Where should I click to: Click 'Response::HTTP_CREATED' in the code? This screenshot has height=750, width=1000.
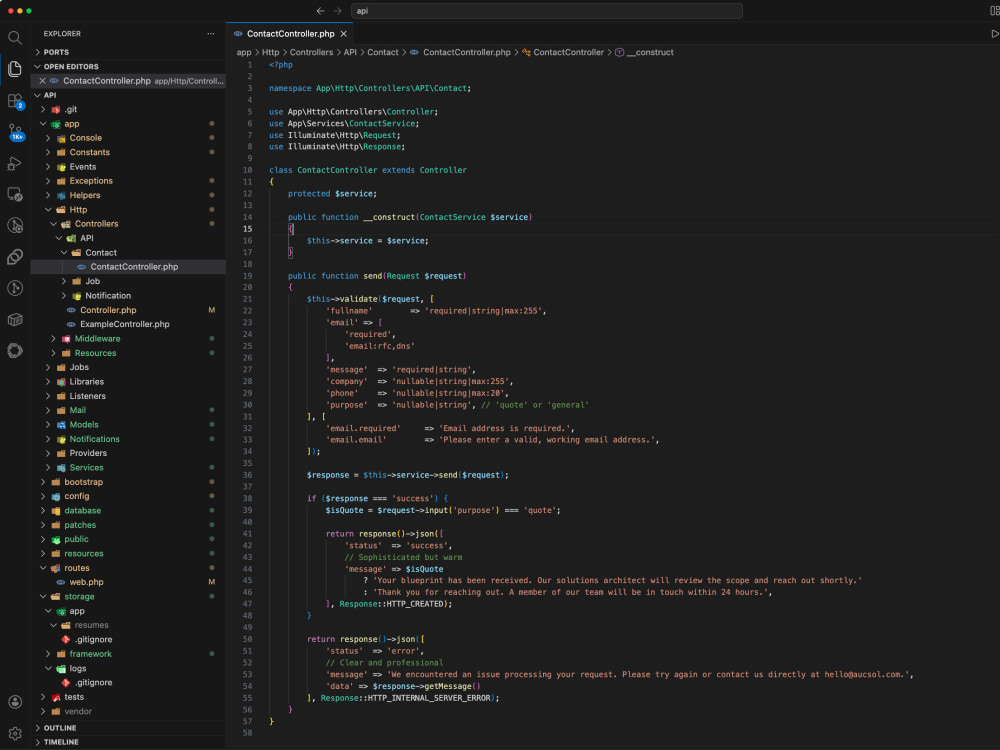tap(392, 604)
